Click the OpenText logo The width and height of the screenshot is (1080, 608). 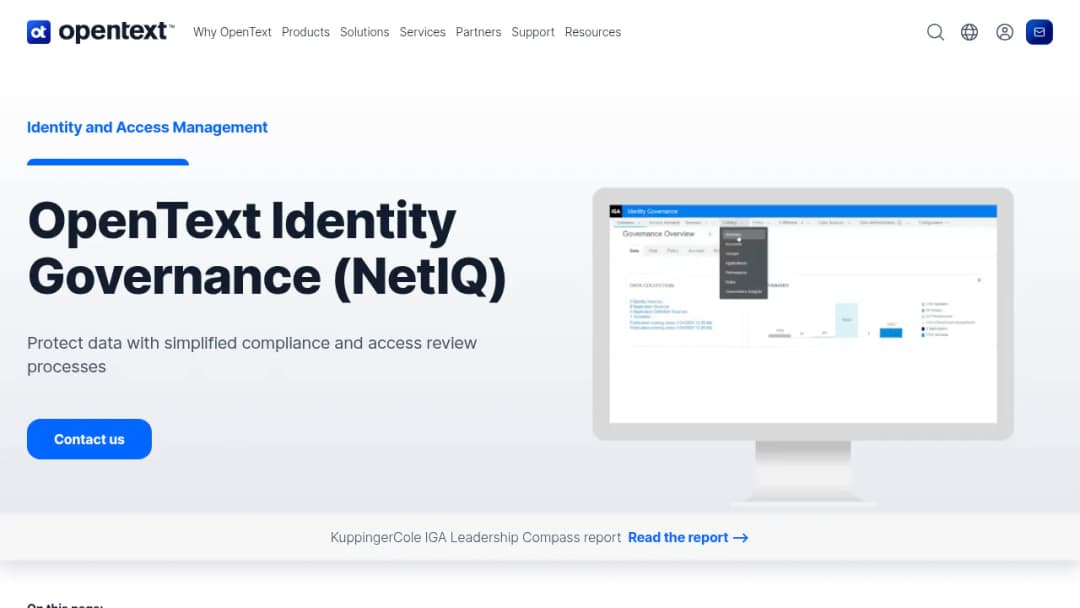(101, 32)
